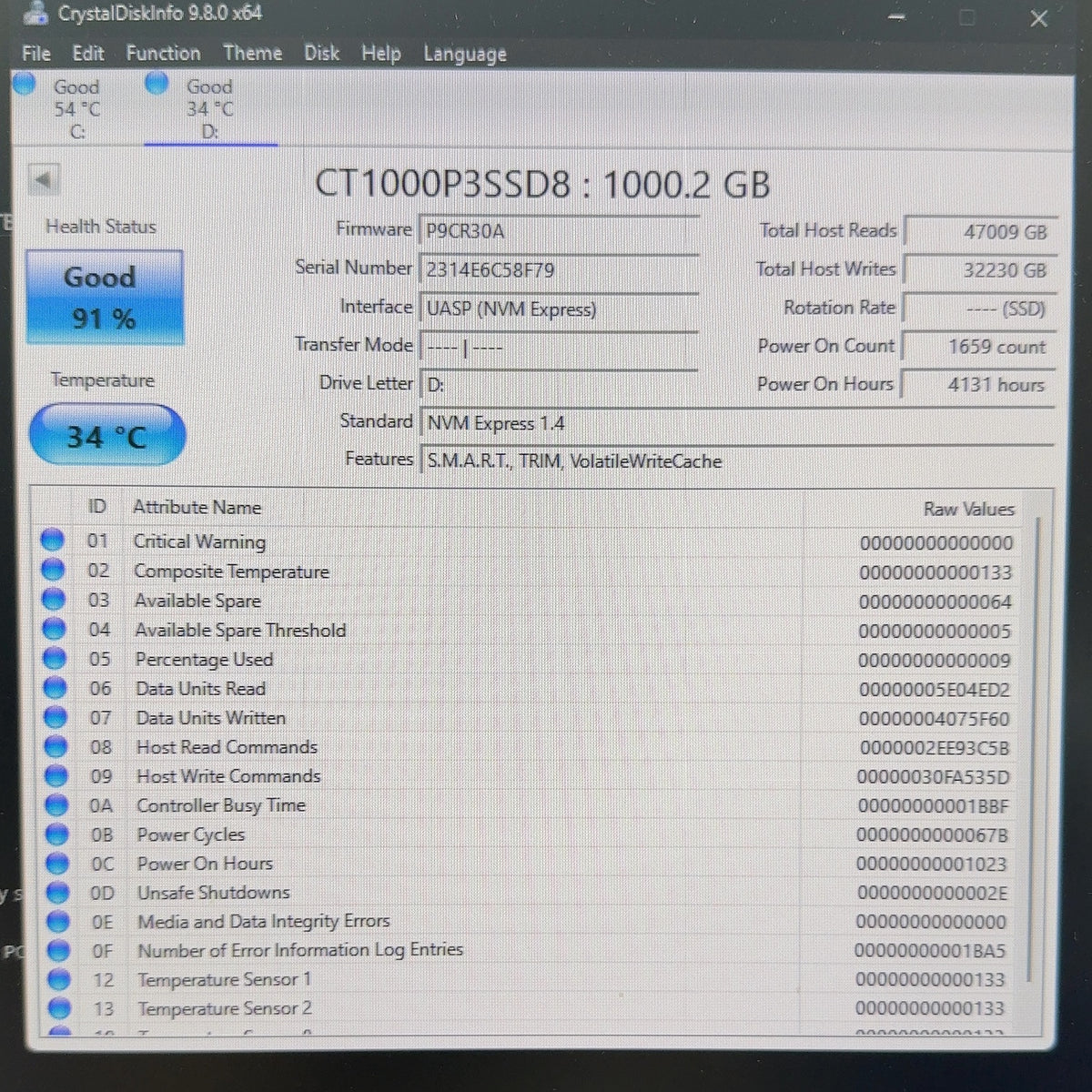This screenshot has width=1092, height=1092.
Task: Open the Theme menu
Action: [x=252, y=54]
